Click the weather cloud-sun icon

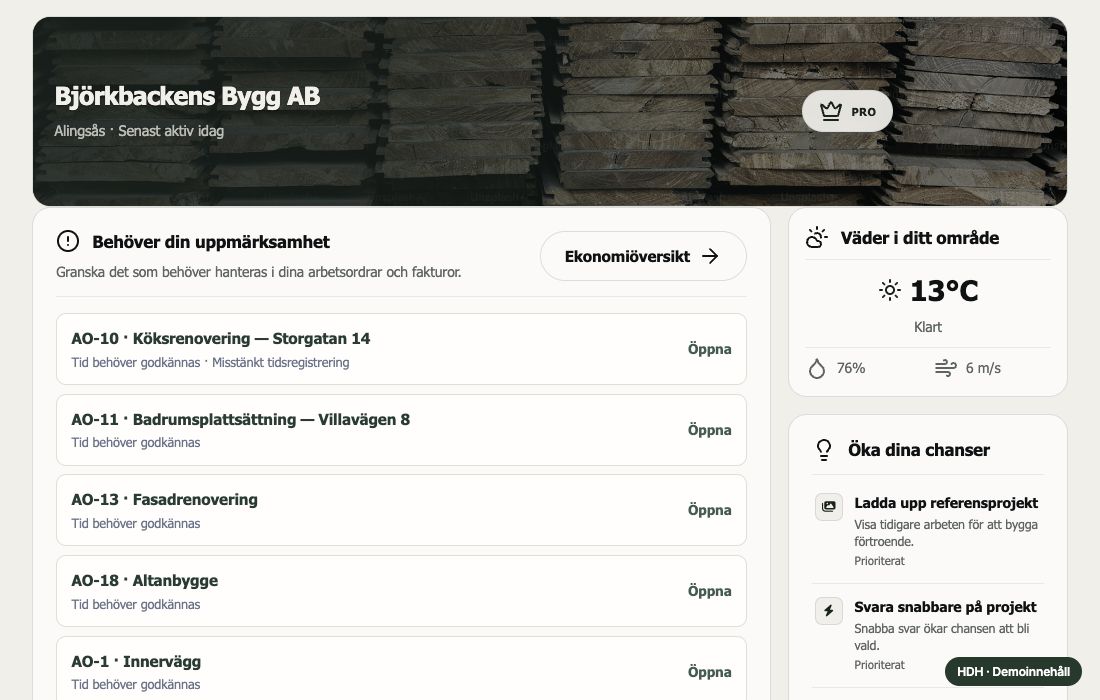(x=817, y=238)
